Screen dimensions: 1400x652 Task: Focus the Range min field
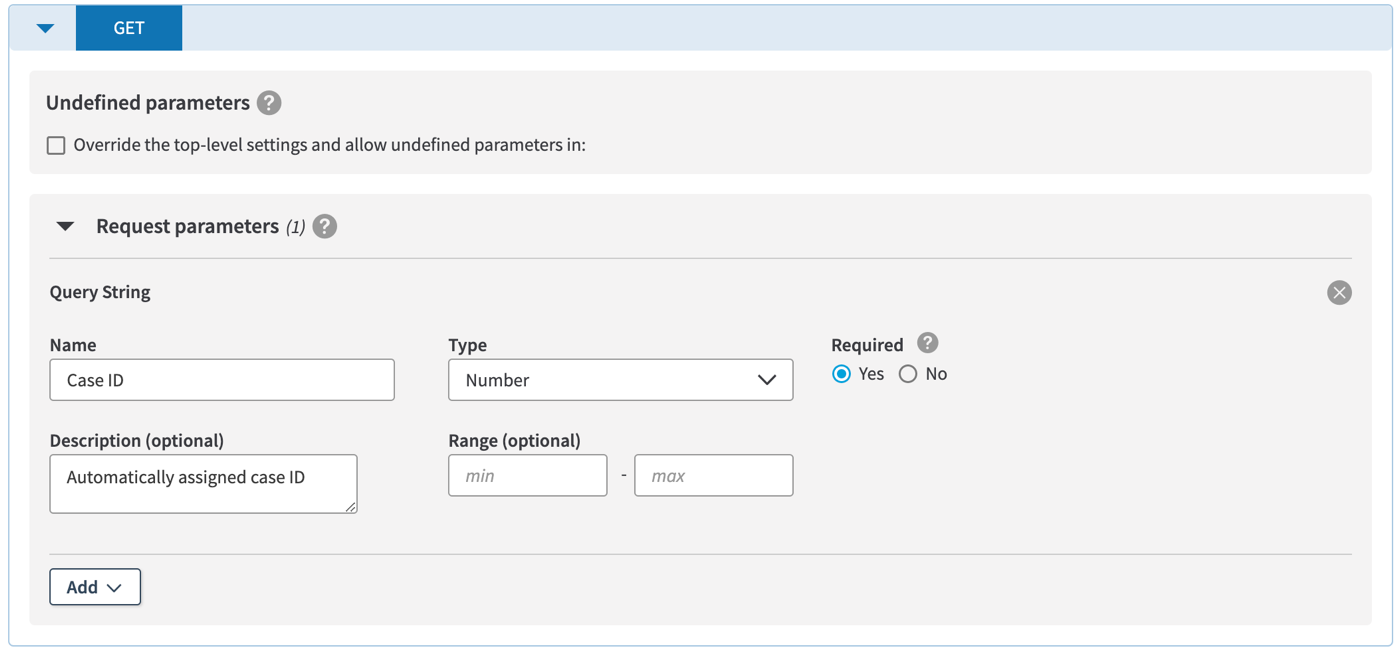pos(527,476)
